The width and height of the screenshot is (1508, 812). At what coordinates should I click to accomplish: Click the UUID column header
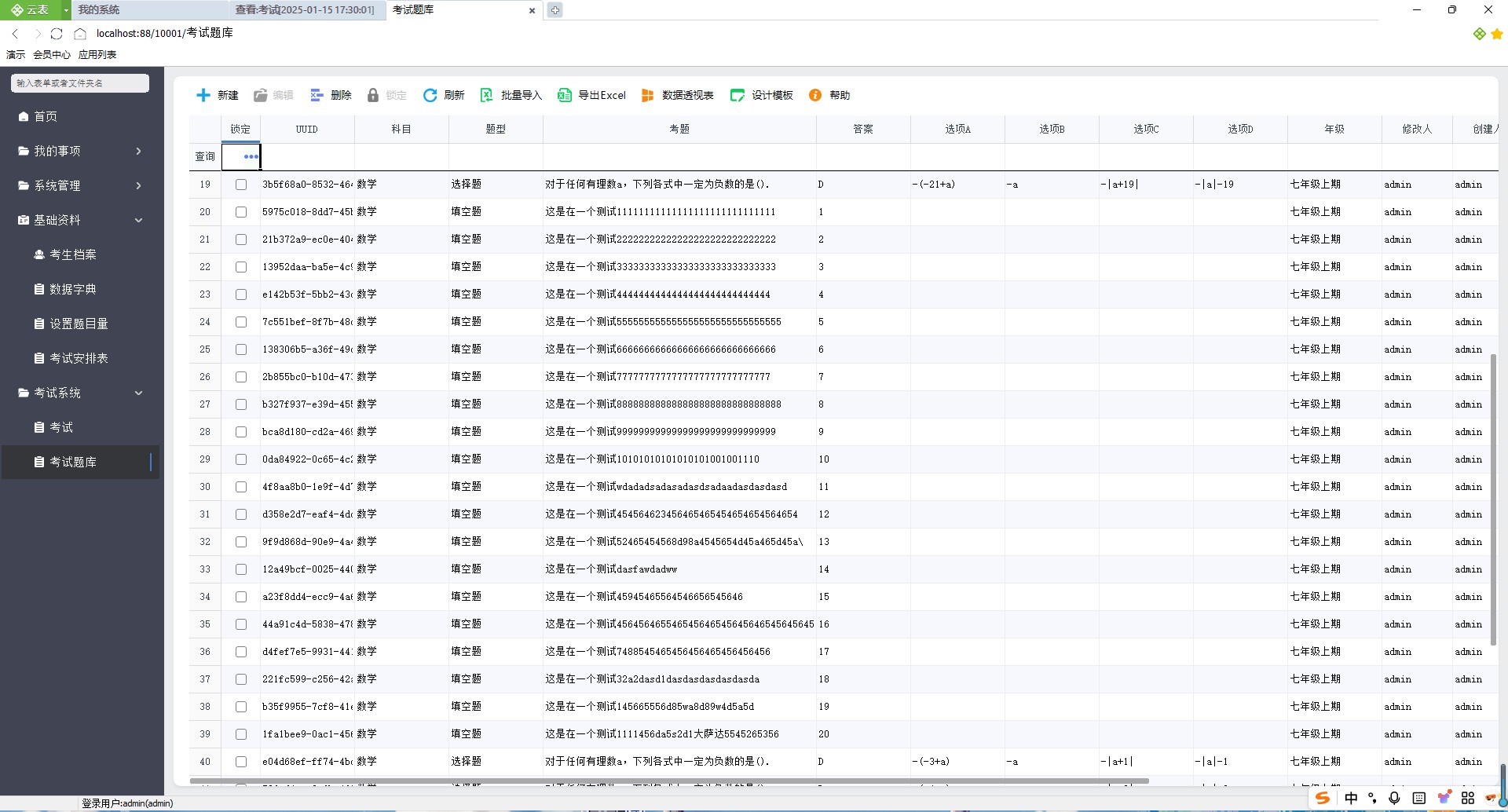[307, 130]
